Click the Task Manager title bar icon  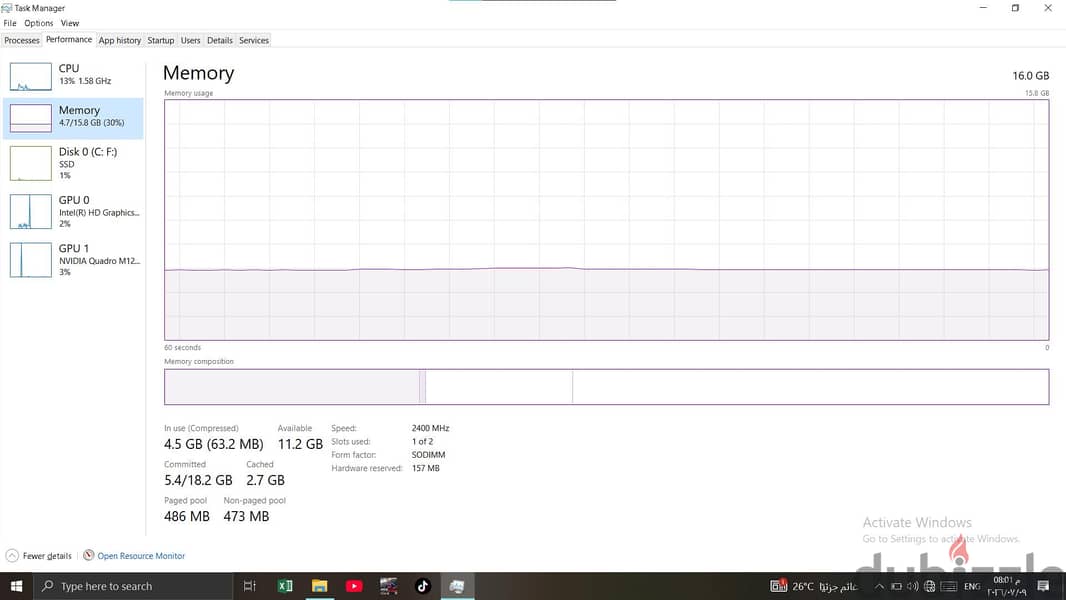(x=7, y=8)
